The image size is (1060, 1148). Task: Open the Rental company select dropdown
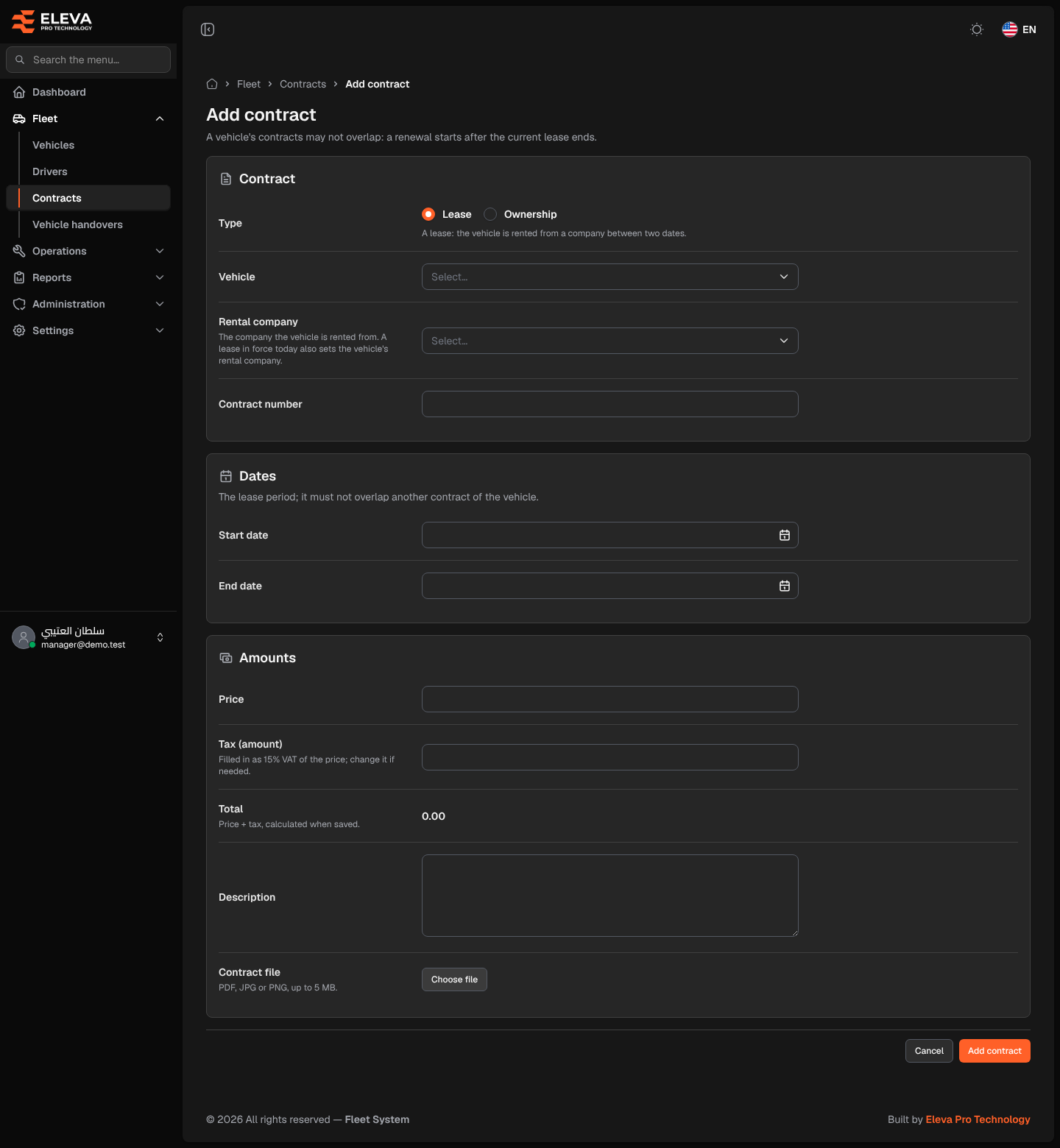(x=610, y=341)
